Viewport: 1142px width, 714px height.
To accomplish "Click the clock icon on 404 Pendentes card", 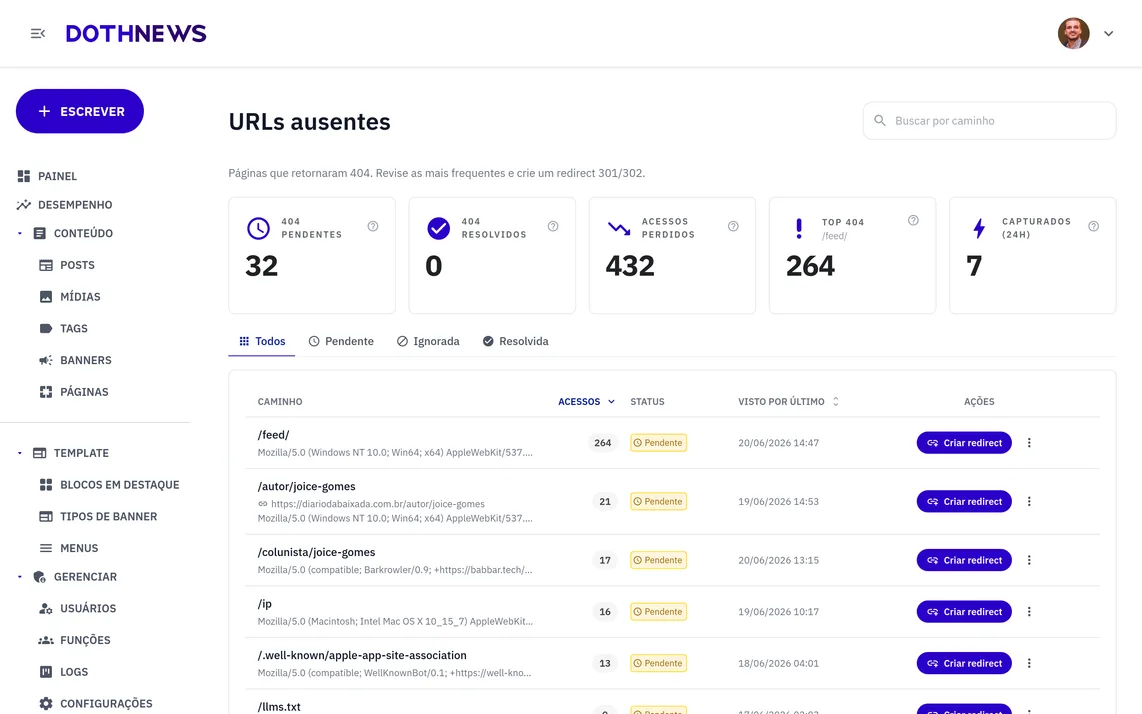I will (x=258, y=228).
